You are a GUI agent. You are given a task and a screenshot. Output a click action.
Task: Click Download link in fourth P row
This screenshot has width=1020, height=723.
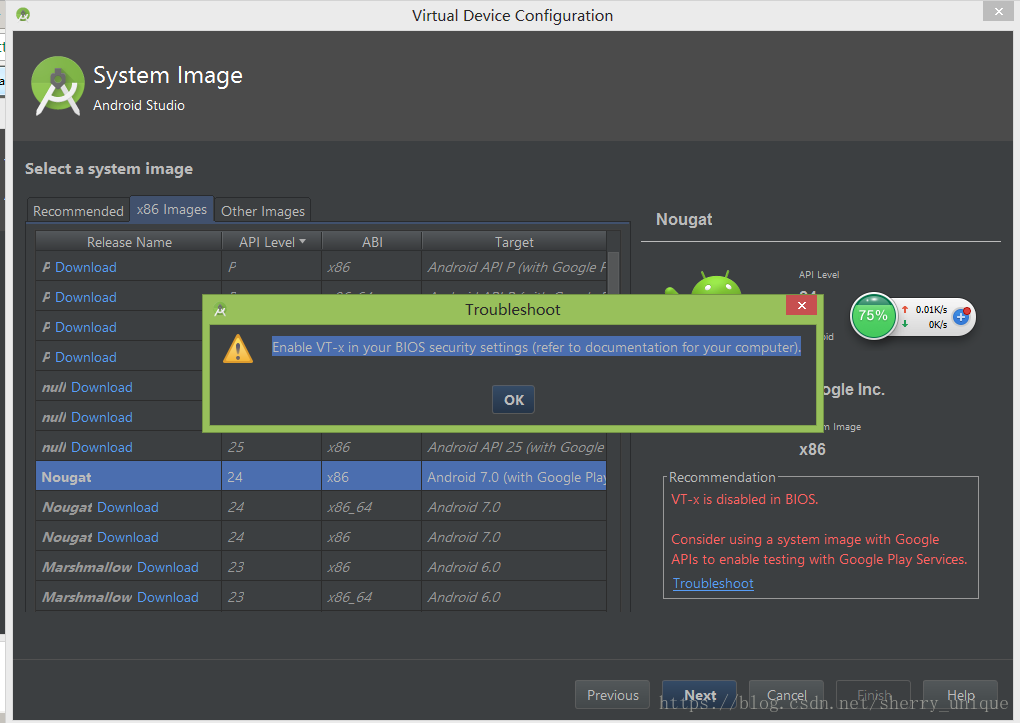pos(86,357)
